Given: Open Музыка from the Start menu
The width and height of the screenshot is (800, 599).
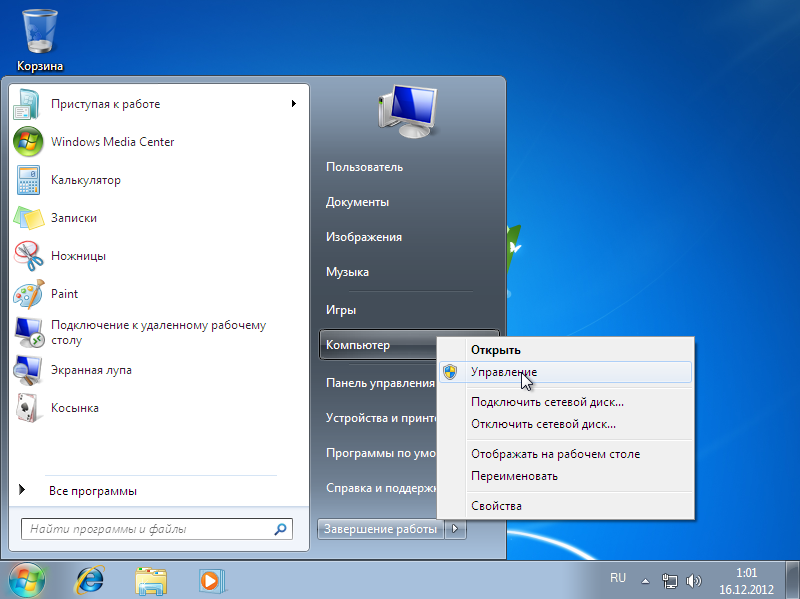Looking at the screenshot, I should click(347, 272).
